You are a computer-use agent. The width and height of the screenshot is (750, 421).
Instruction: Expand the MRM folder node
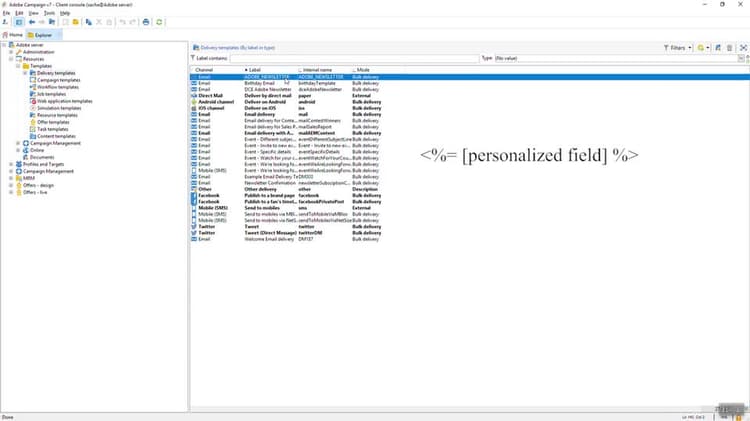11,178
